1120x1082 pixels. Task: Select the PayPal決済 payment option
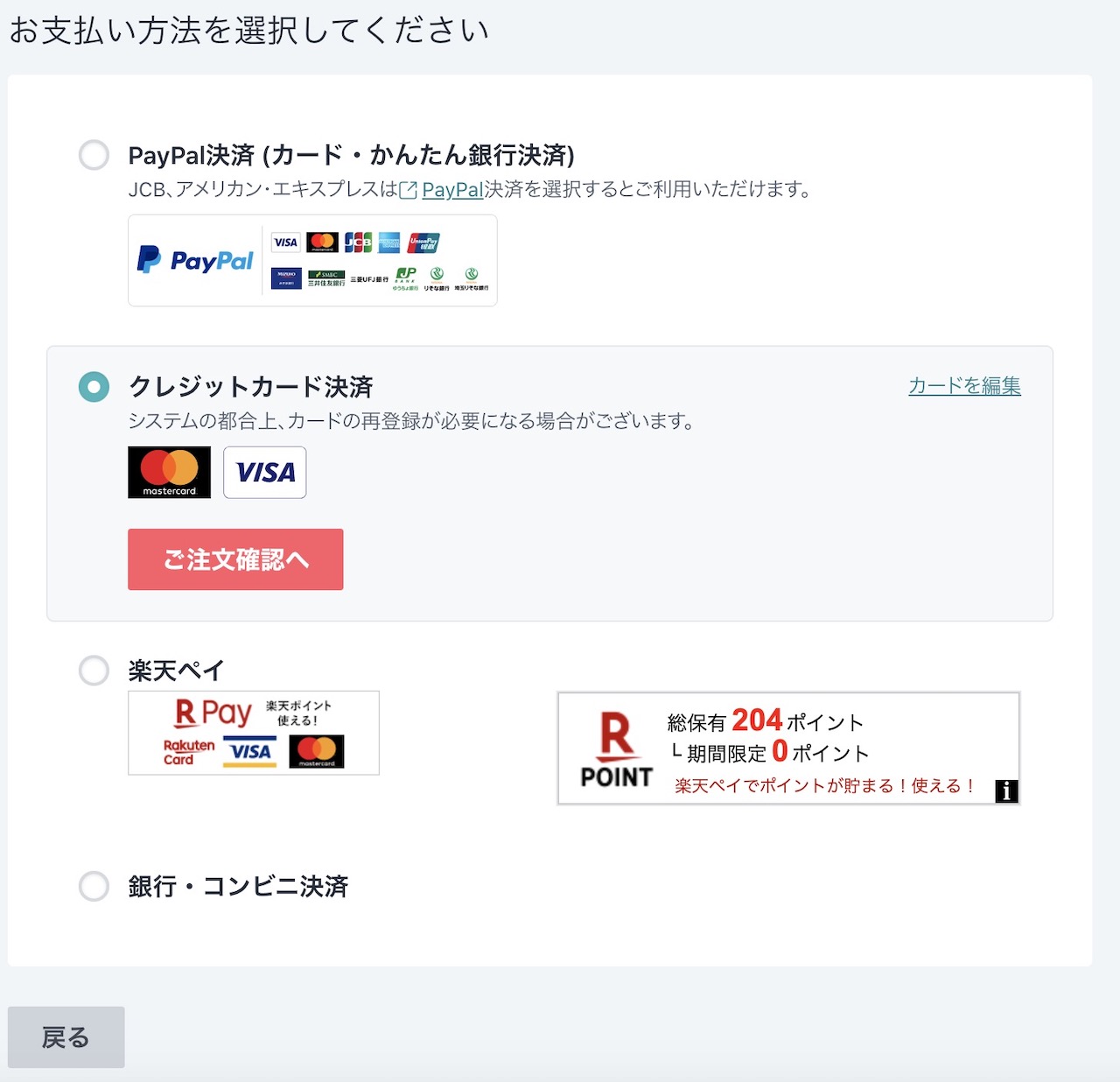click(92, 154)
